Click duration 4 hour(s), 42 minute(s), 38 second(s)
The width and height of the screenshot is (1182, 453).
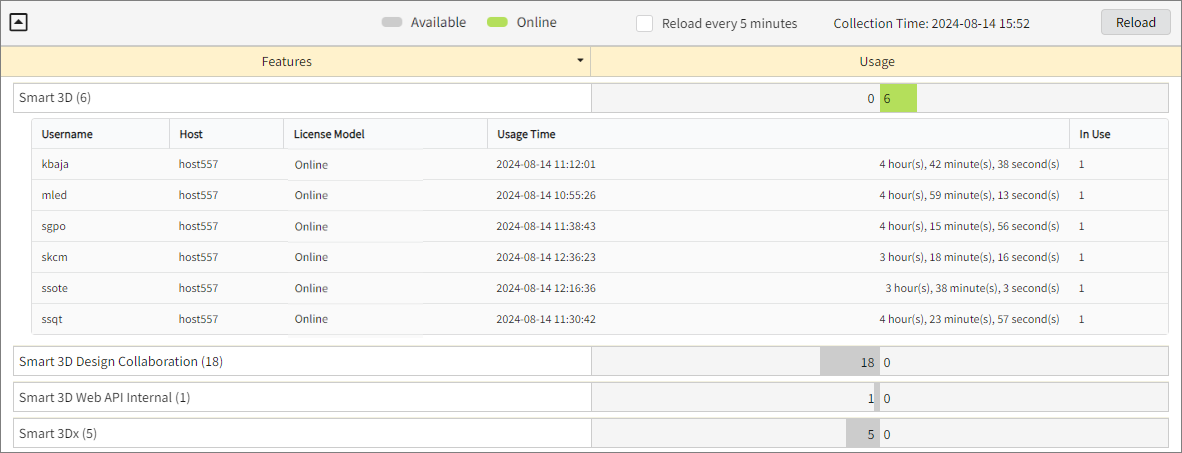tap(969, 164)
